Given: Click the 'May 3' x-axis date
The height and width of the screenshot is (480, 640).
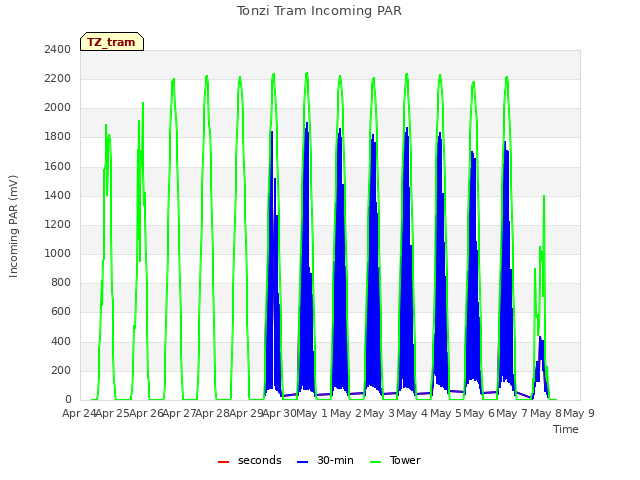Looking at the screenshot, I should 379,413.
